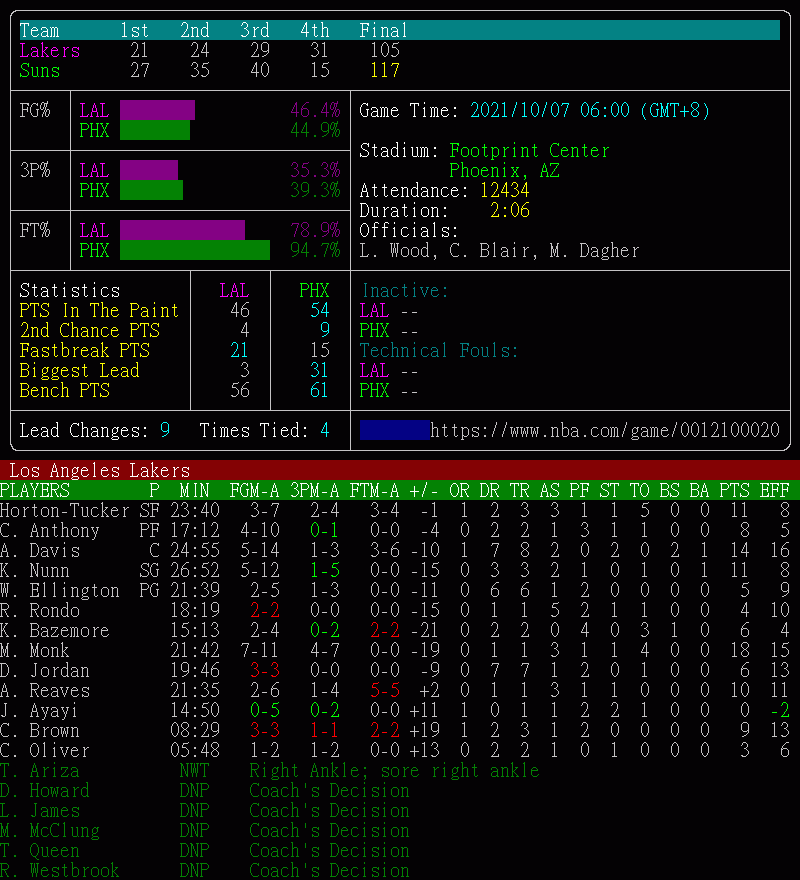Select the Suns final score 117

[x=384, y=70]
